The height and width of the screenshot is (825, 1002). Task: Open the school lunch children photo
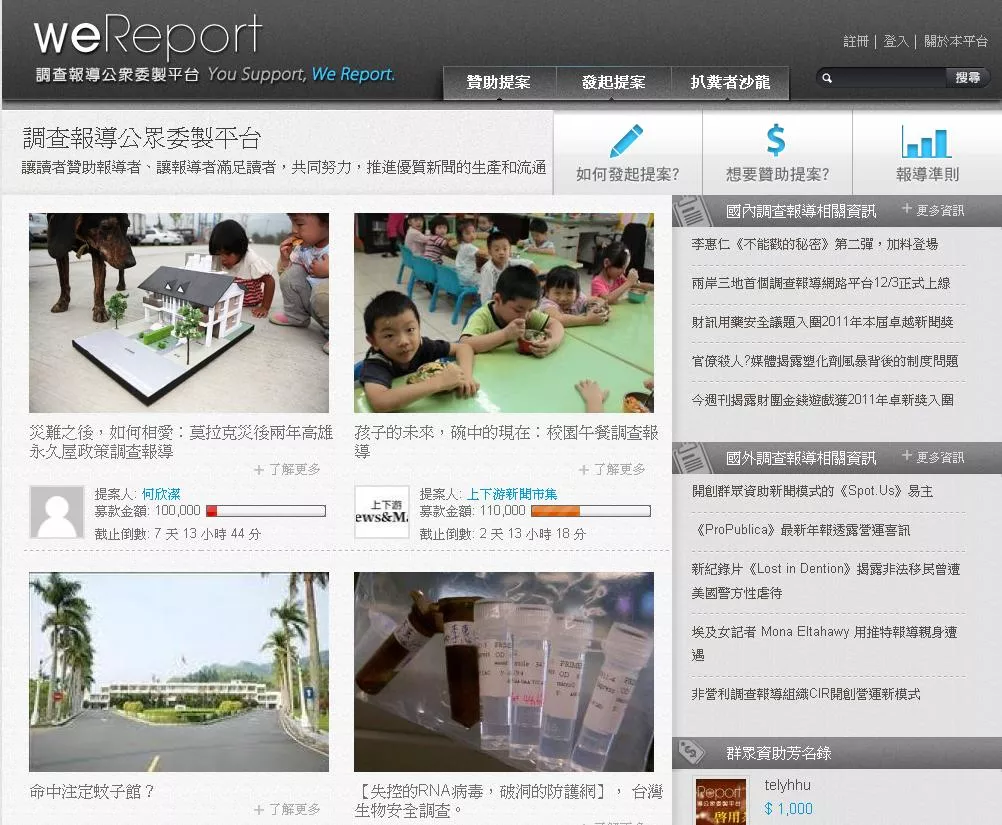(504, 313)
